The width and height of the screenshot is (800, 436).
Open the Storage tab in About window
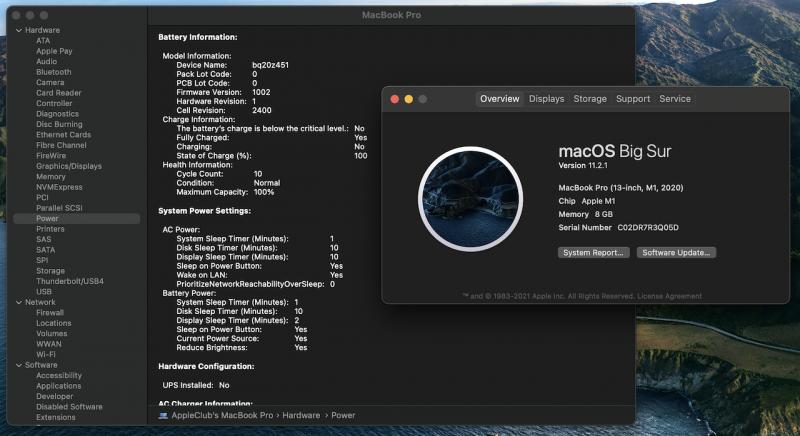(x=590, y=99)
